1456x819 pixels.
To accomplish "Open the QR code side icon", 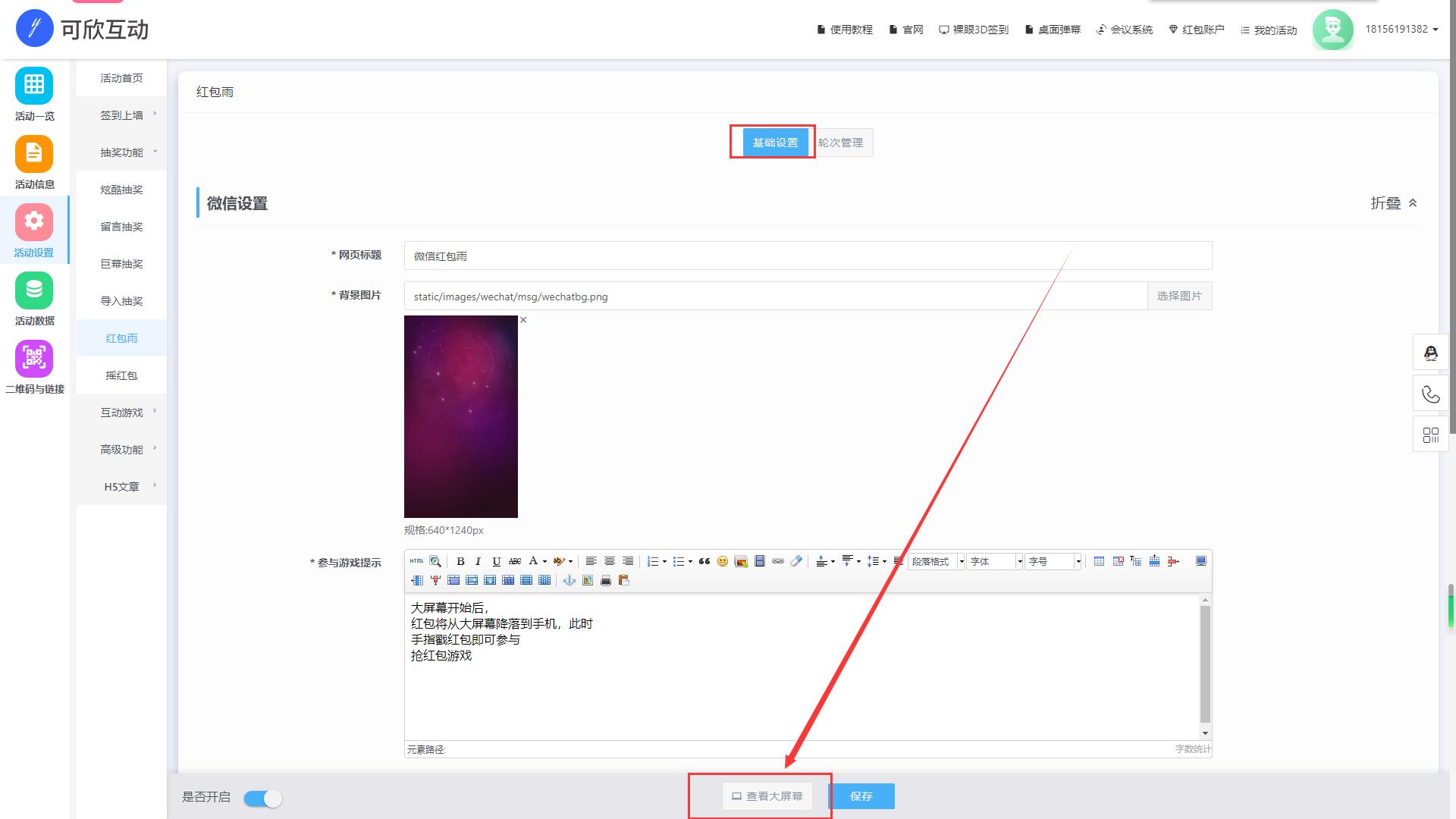I will tap(1431, 435).
